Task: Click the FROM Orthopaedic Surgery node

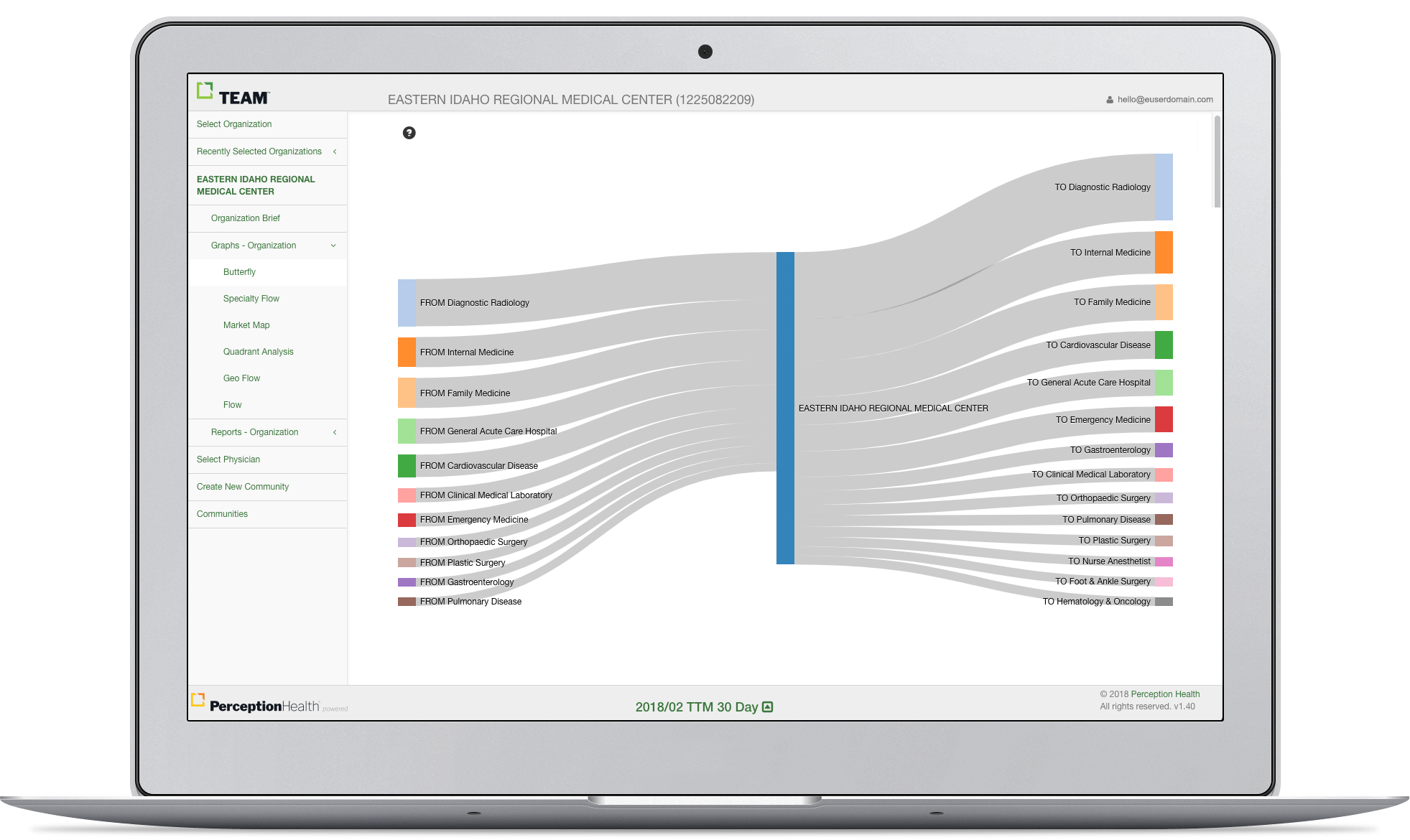Action: tap(407, 542)
